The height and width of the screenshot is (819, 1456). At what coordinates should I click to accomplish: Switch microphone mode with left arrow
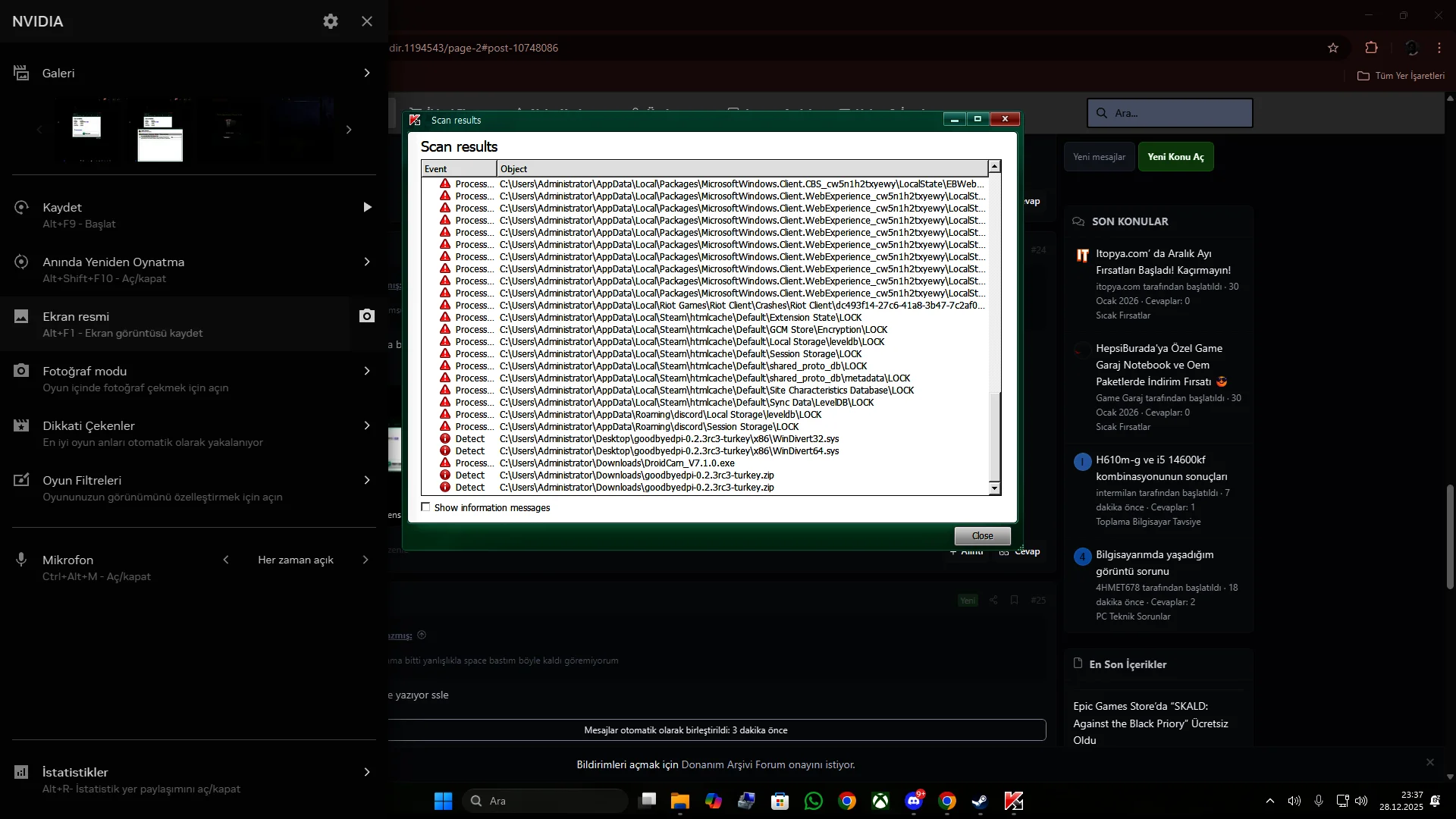pyautogui.click(x=226, y=560)
